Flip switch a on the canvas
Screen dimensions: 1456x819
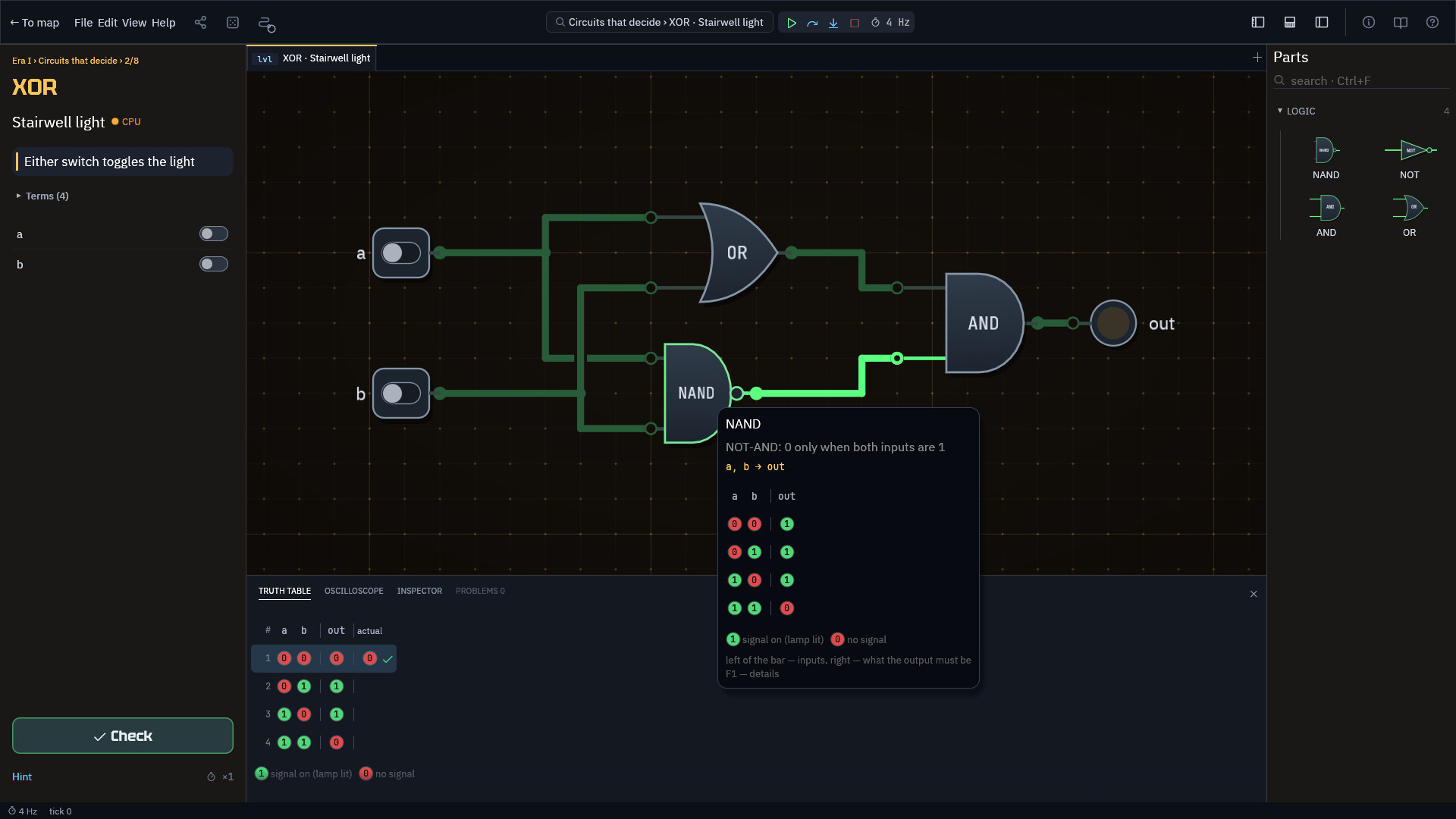tap(401, 253)
